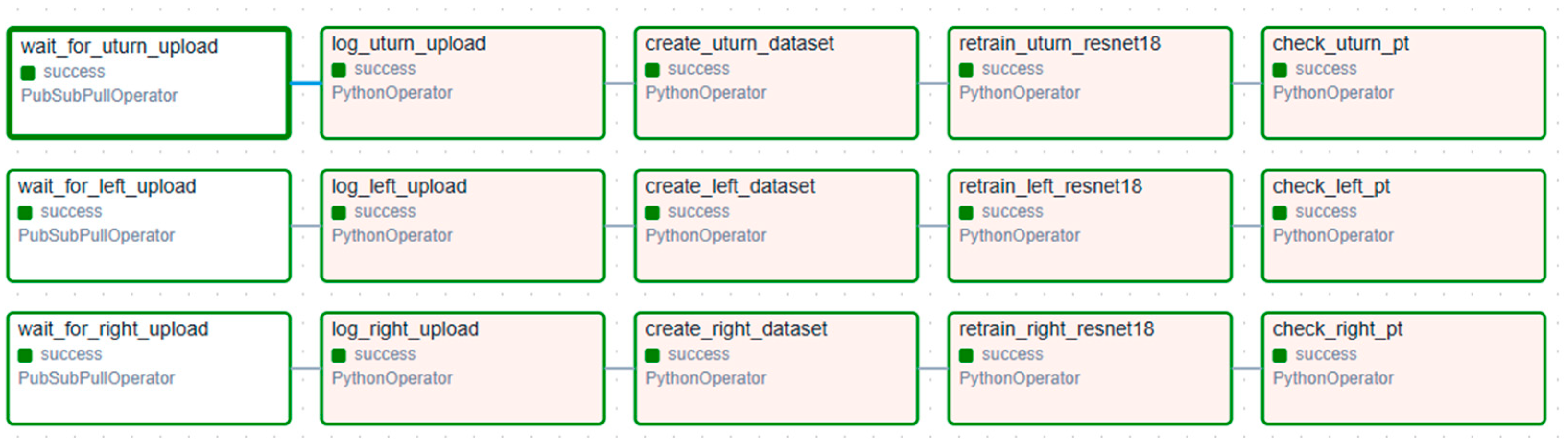Image resolution: width=1568 pixels, height=448 pixels.
Task: Select the check_right_pt task node
Action: click(x=1403, y=369)
